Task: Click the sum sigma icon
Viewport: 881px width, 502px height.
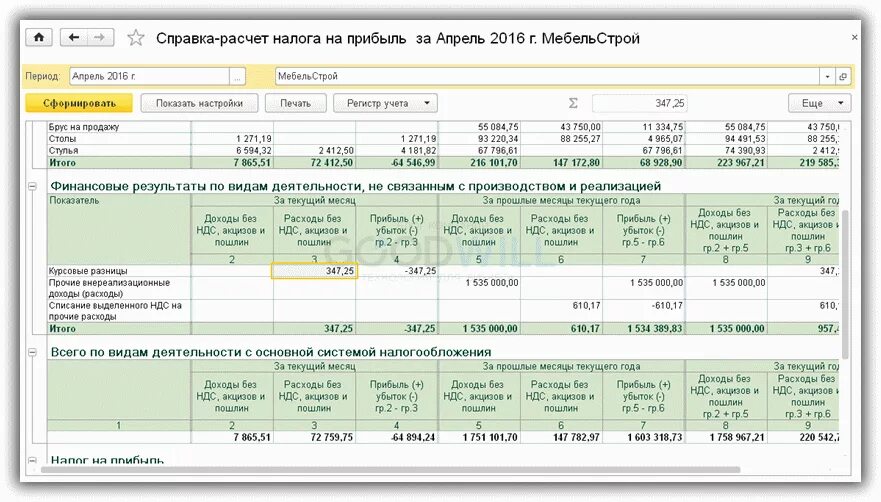Action: [x=573, y=103]
